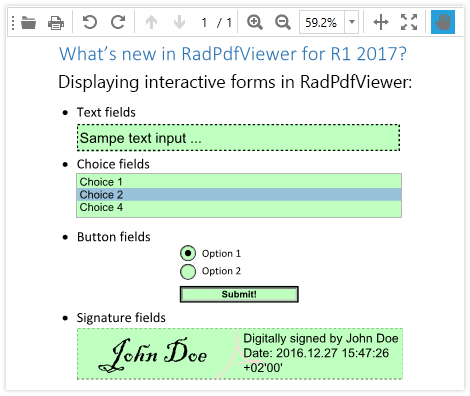
Task: Click the total pages count text
Action: 229,23
